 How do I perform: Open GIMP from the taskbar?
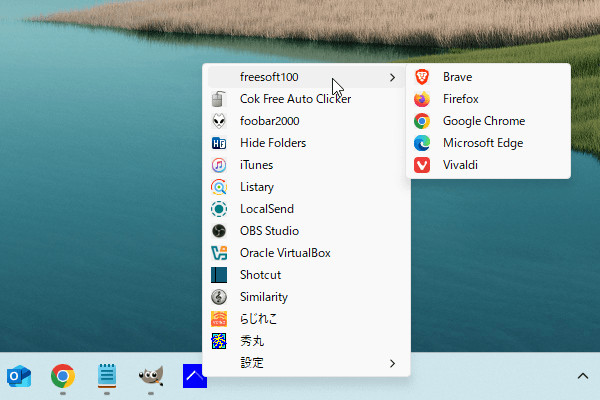click(x=151, y=376)
